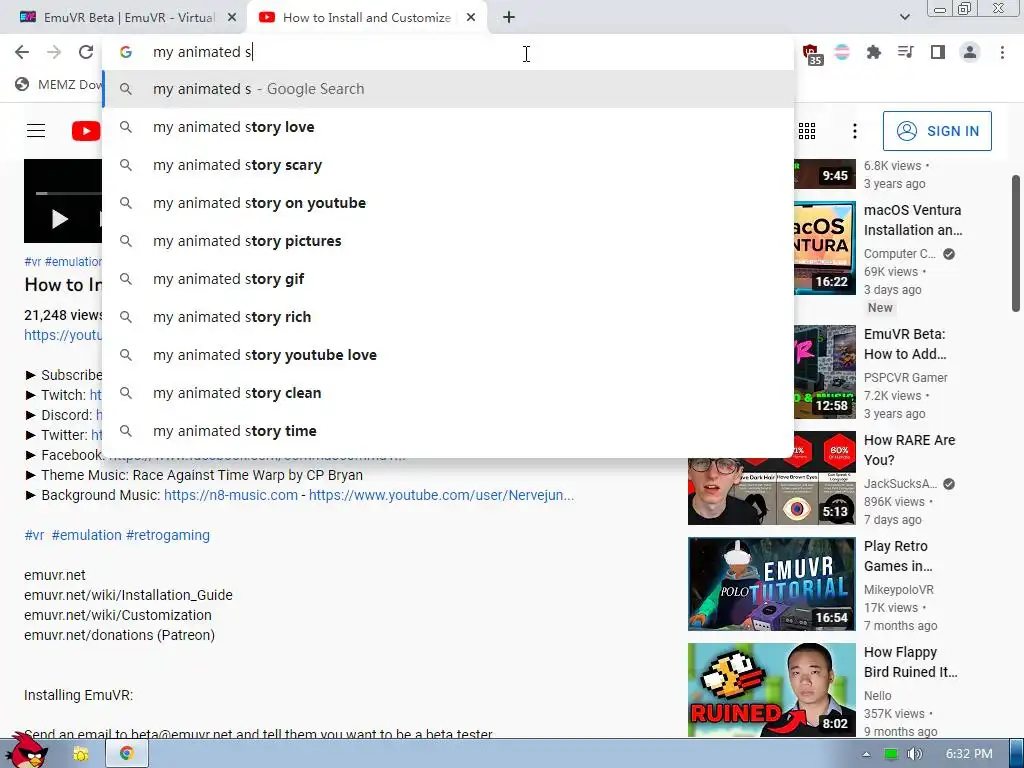Open the media control playlist icon
The height and width of the screenshot is (768, 1024).
(905, 52)
